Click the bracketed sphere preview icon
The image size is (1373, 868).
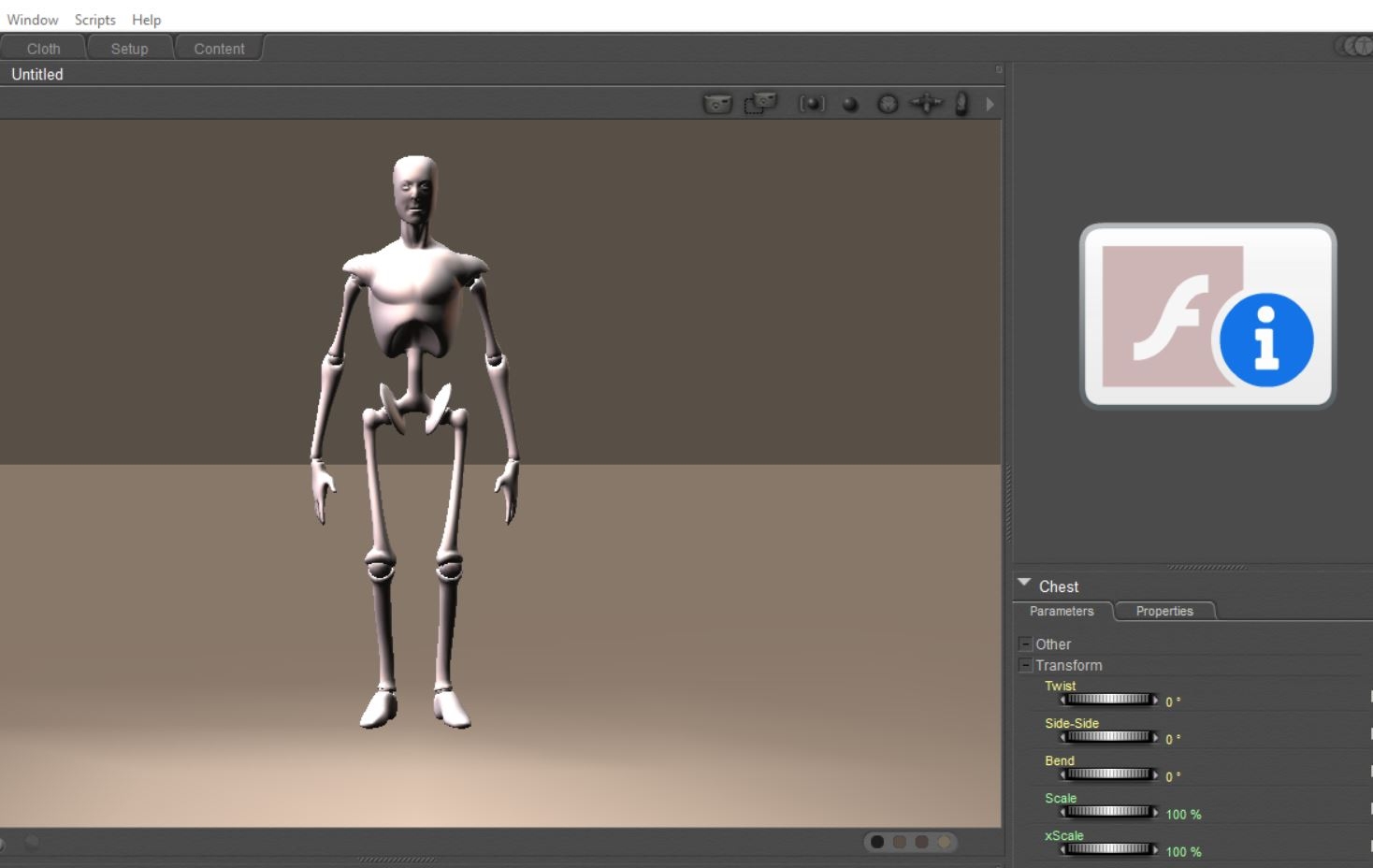click(811, 104)
